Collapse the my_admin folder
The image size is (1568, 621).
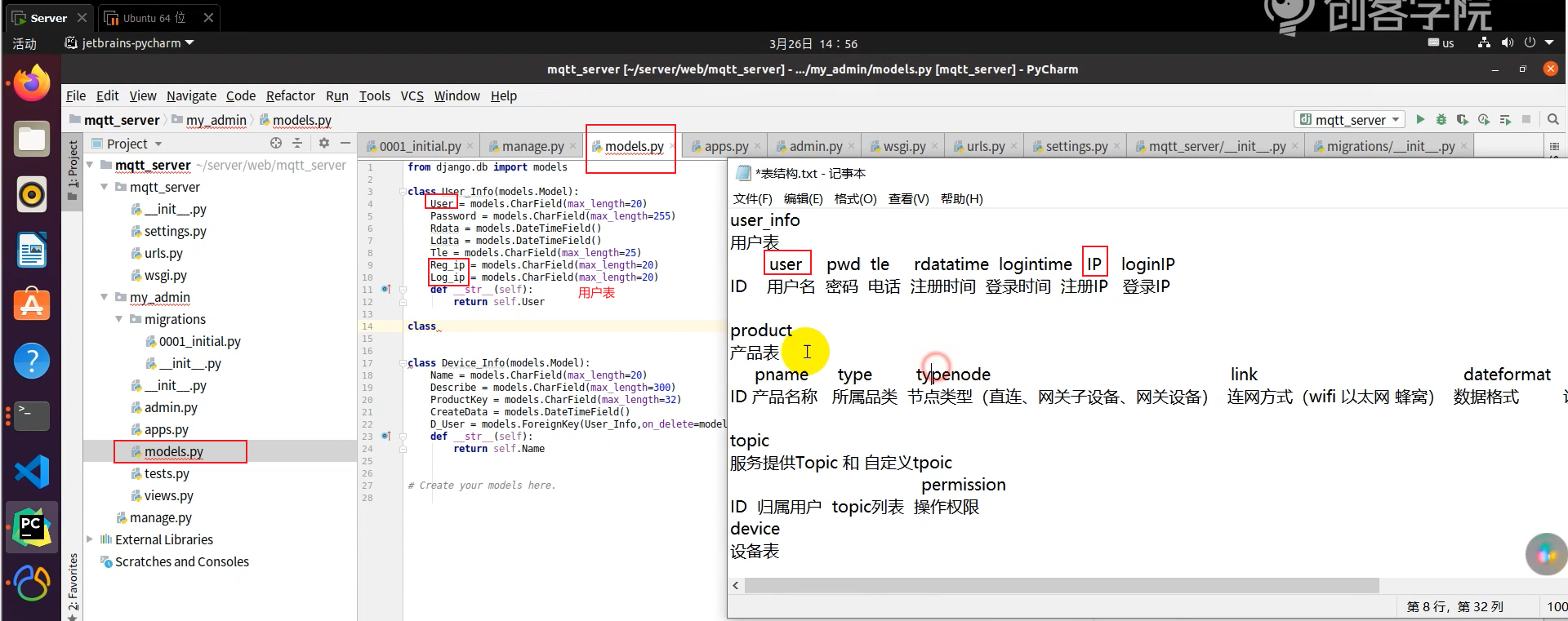[105, 297]
